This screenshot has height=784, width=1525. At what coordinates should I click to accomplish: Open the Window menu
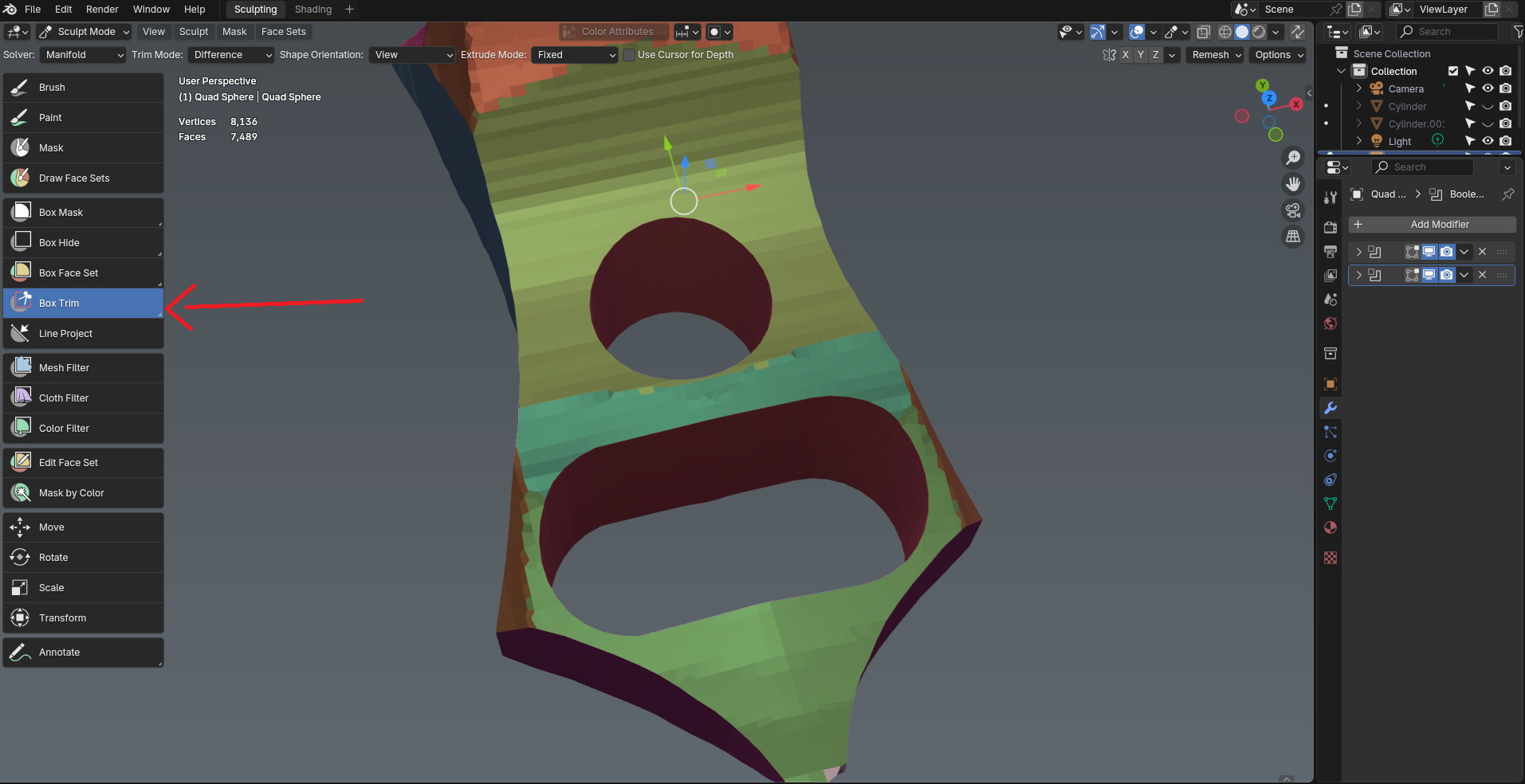point(151,10)
